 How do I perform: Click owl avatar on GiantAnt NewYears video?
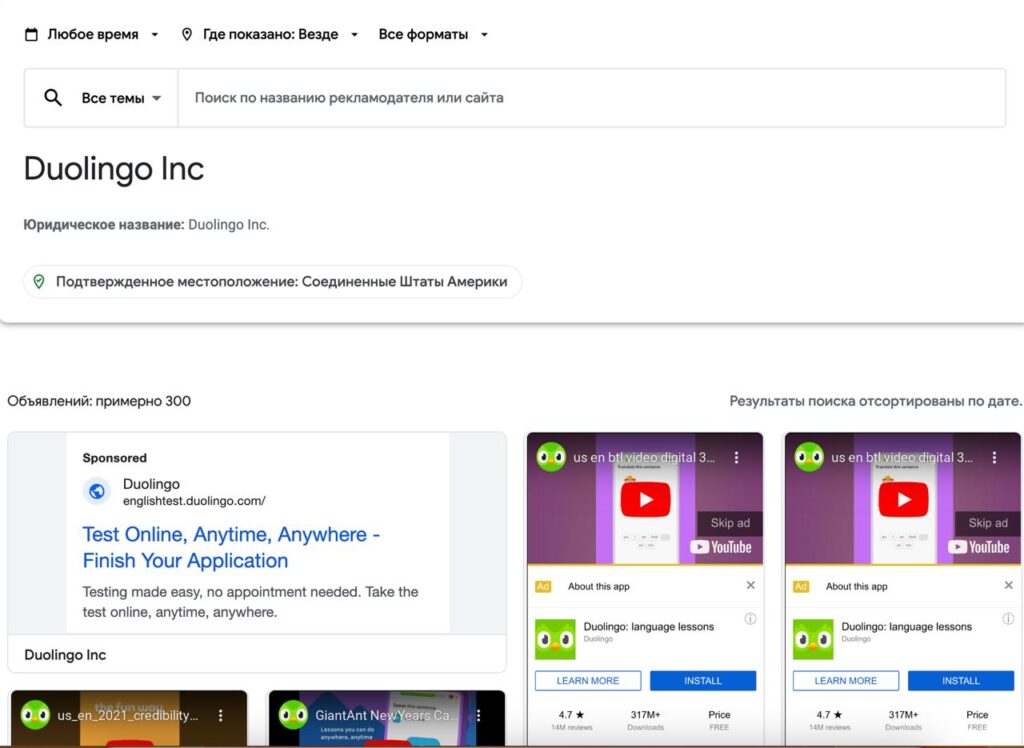293,715
